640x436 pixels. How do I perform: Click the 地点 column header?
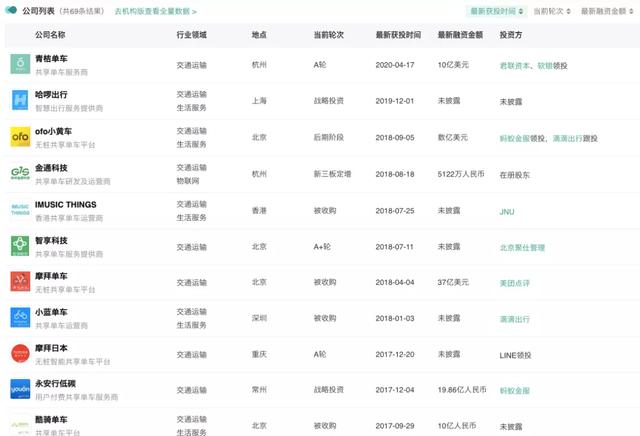[x=259, y=35]
